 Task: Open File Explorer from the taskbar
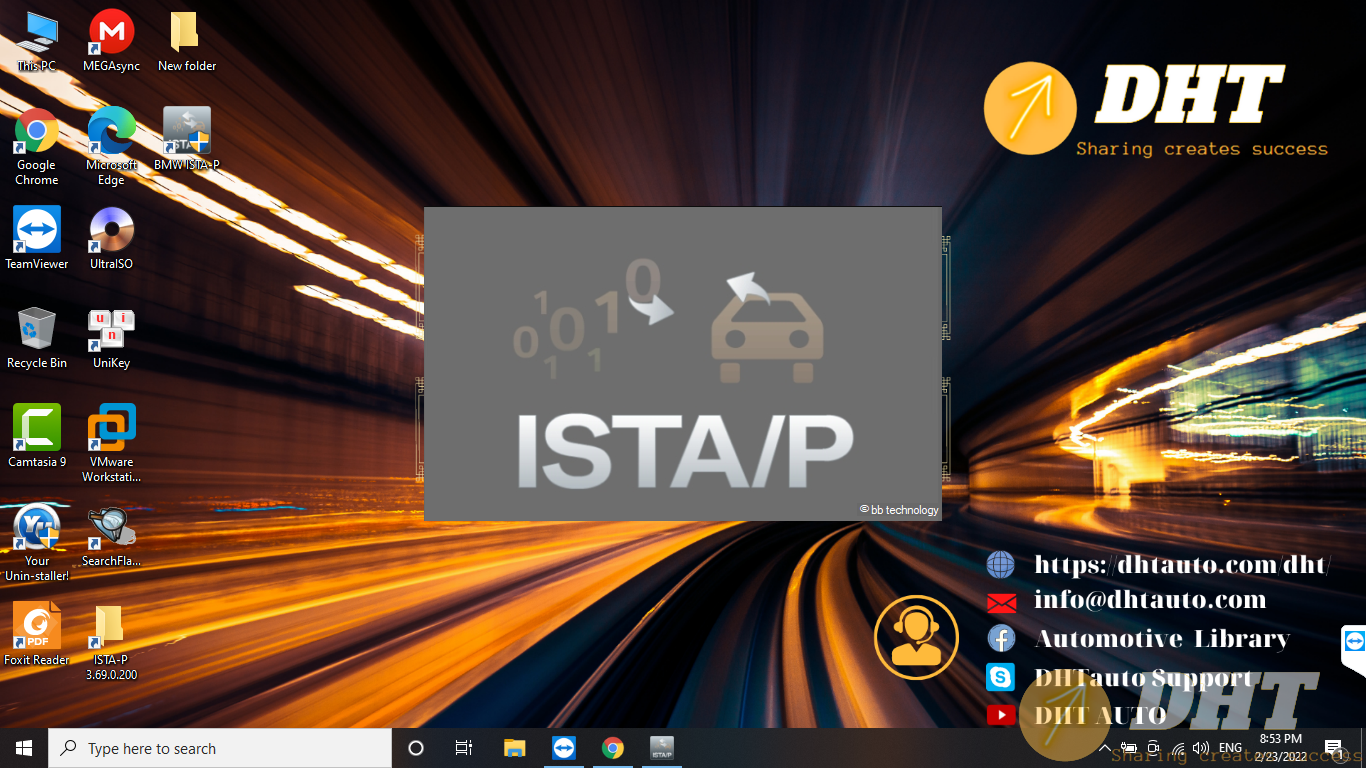click(514, 748)
